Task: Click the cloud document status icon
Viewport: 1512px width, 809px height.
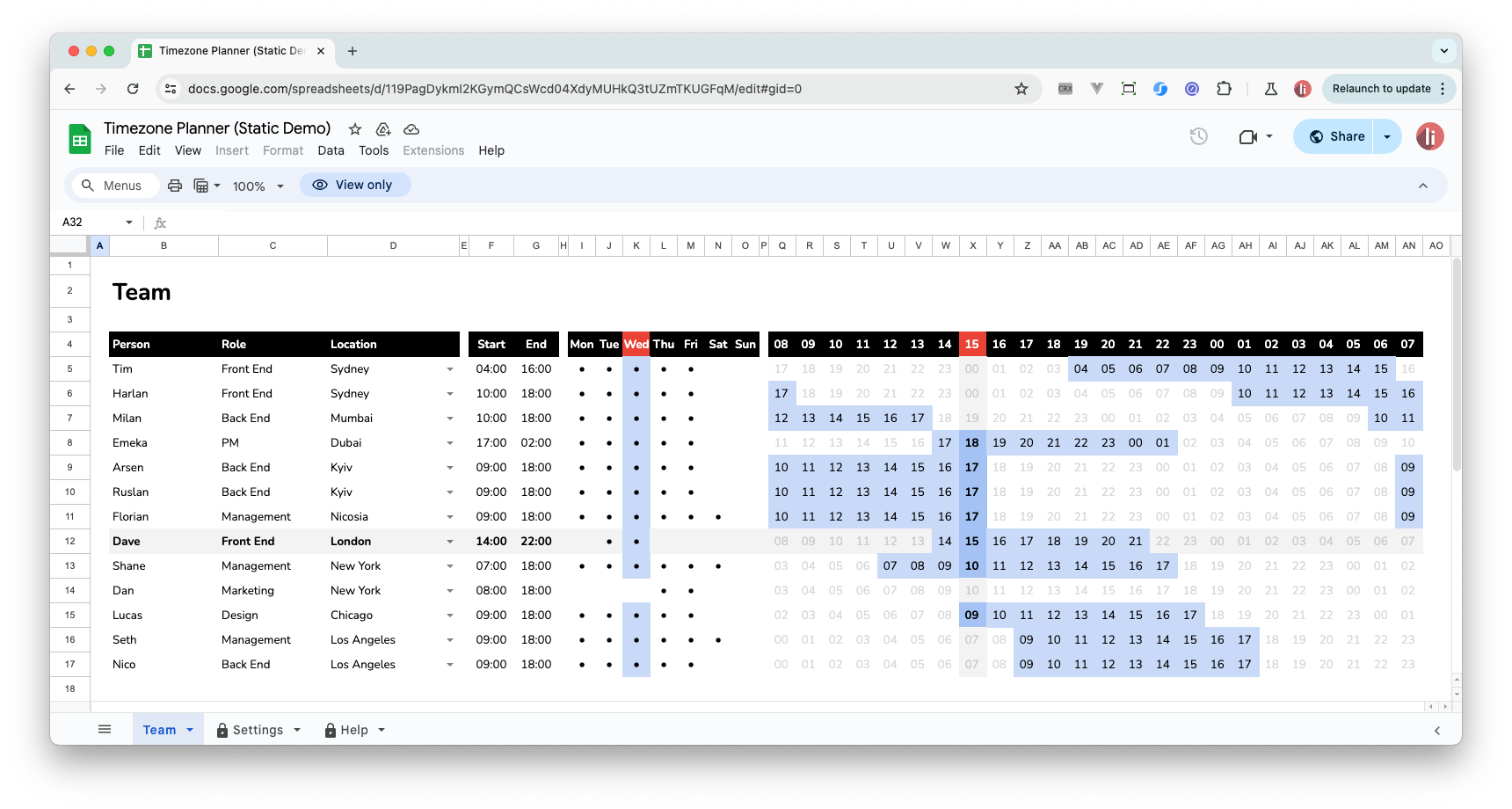Action: point(411,129)
